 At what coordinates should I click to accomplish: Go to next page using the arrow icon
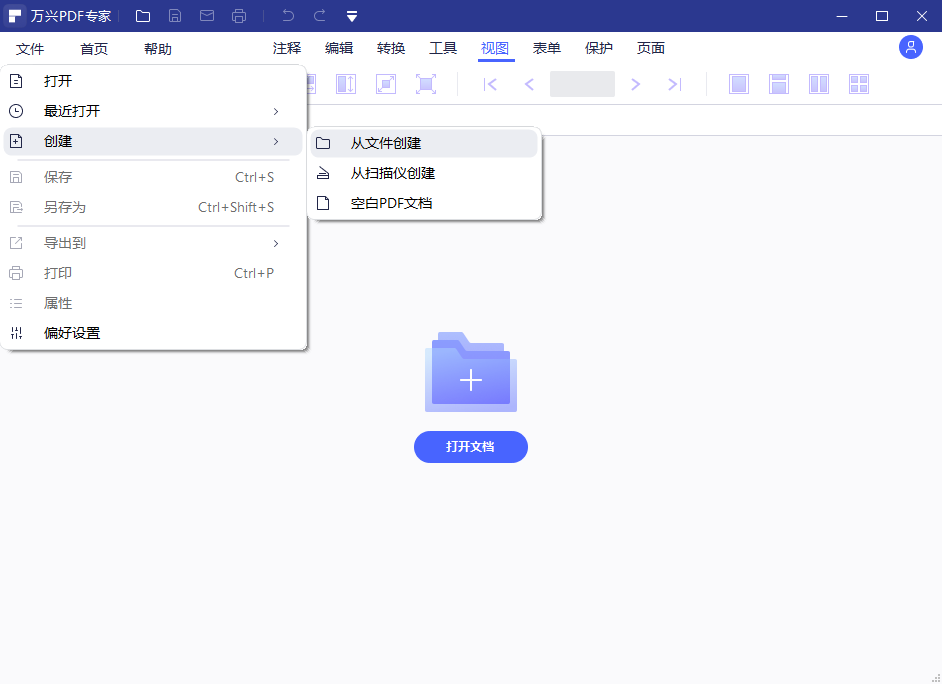(x=636, y=84)
